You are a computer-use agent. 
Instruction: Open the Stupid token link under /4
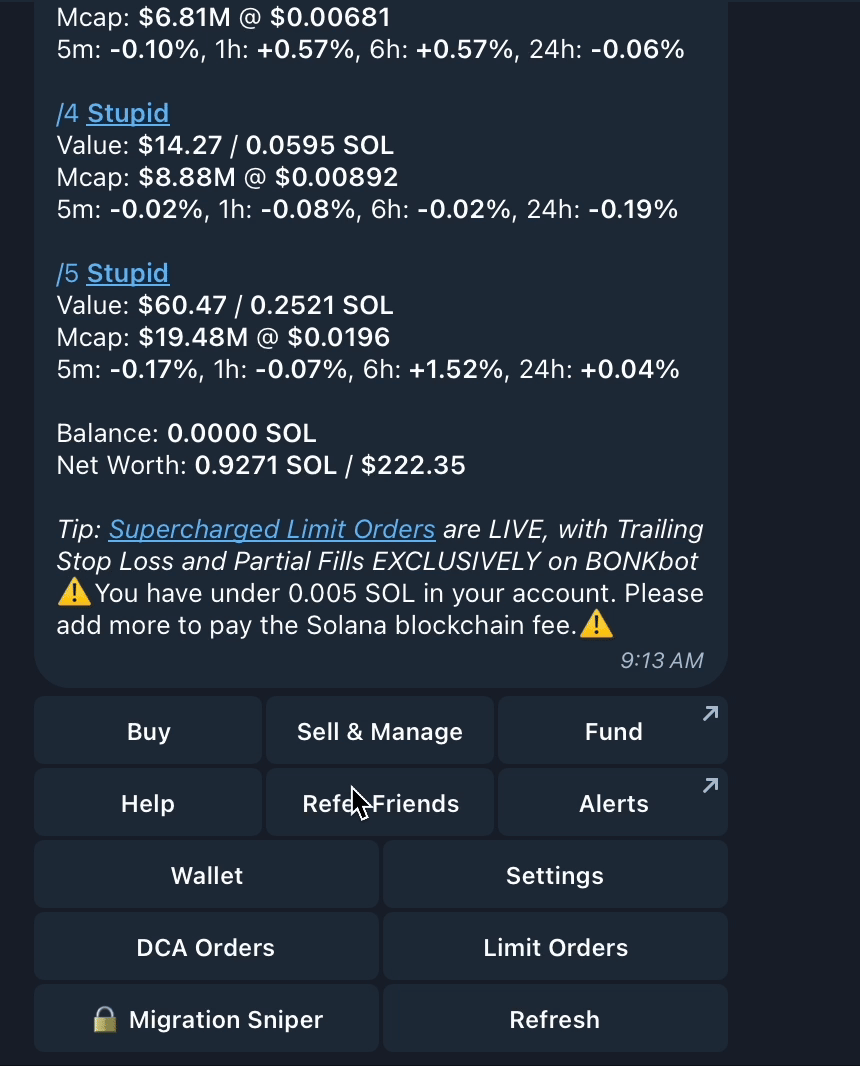coord(128,113)
